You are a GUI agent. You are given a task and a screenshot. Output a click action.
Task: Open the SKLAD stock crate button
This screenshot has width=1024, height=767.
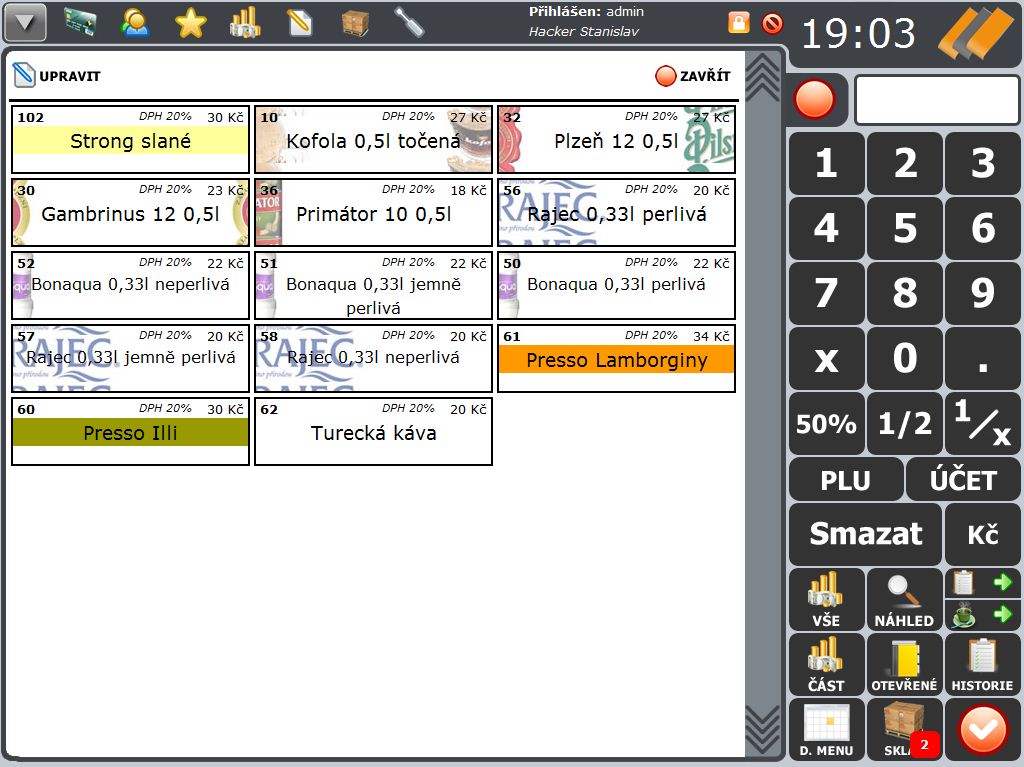pyautogui.click(x=905, y=729)
